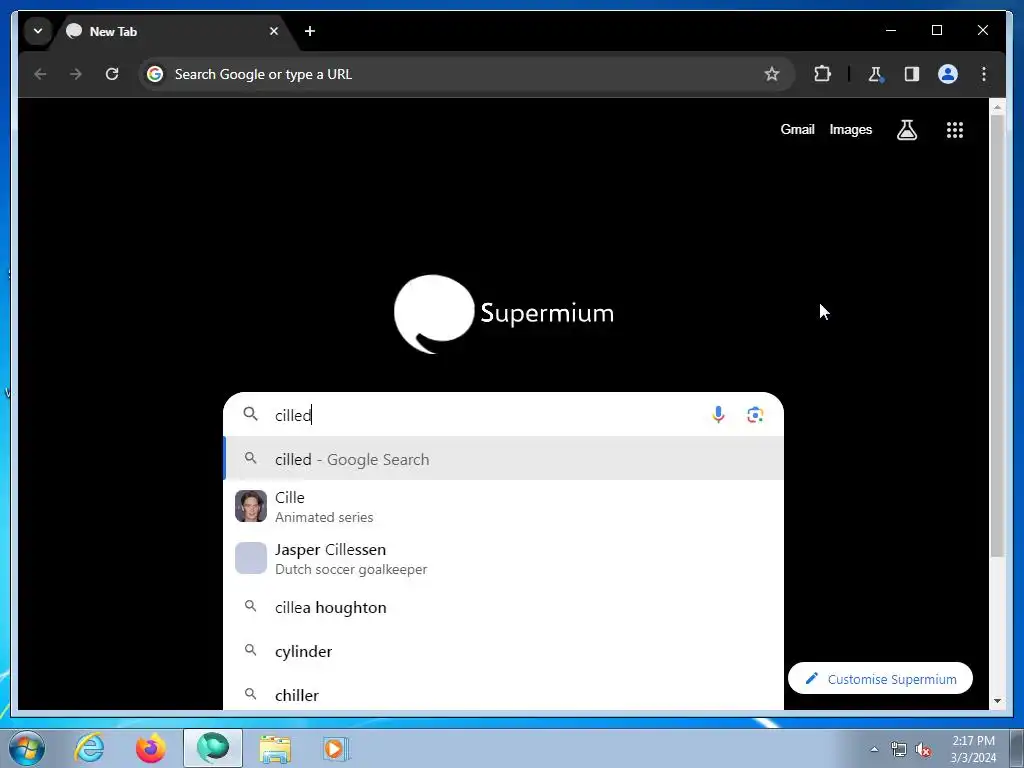The width and height of the screenshot is (1024, 768).
Task: Click Customise Supermium button
Action: (x=880, y=679)
